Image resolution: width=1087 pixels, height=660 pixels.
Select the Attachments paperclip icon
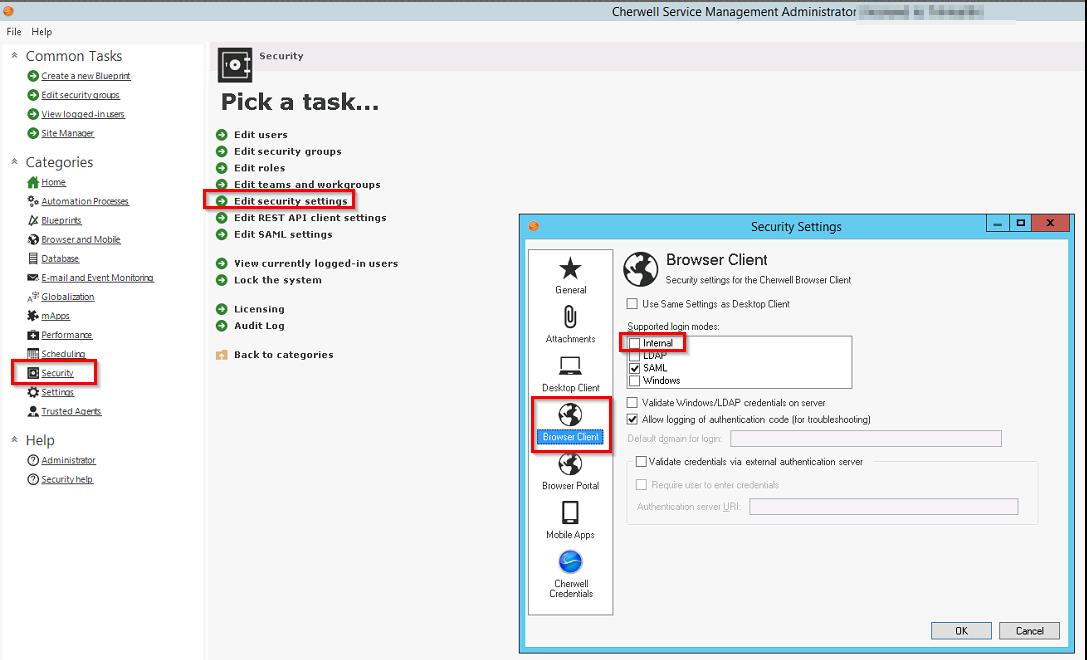coord(570,318)
